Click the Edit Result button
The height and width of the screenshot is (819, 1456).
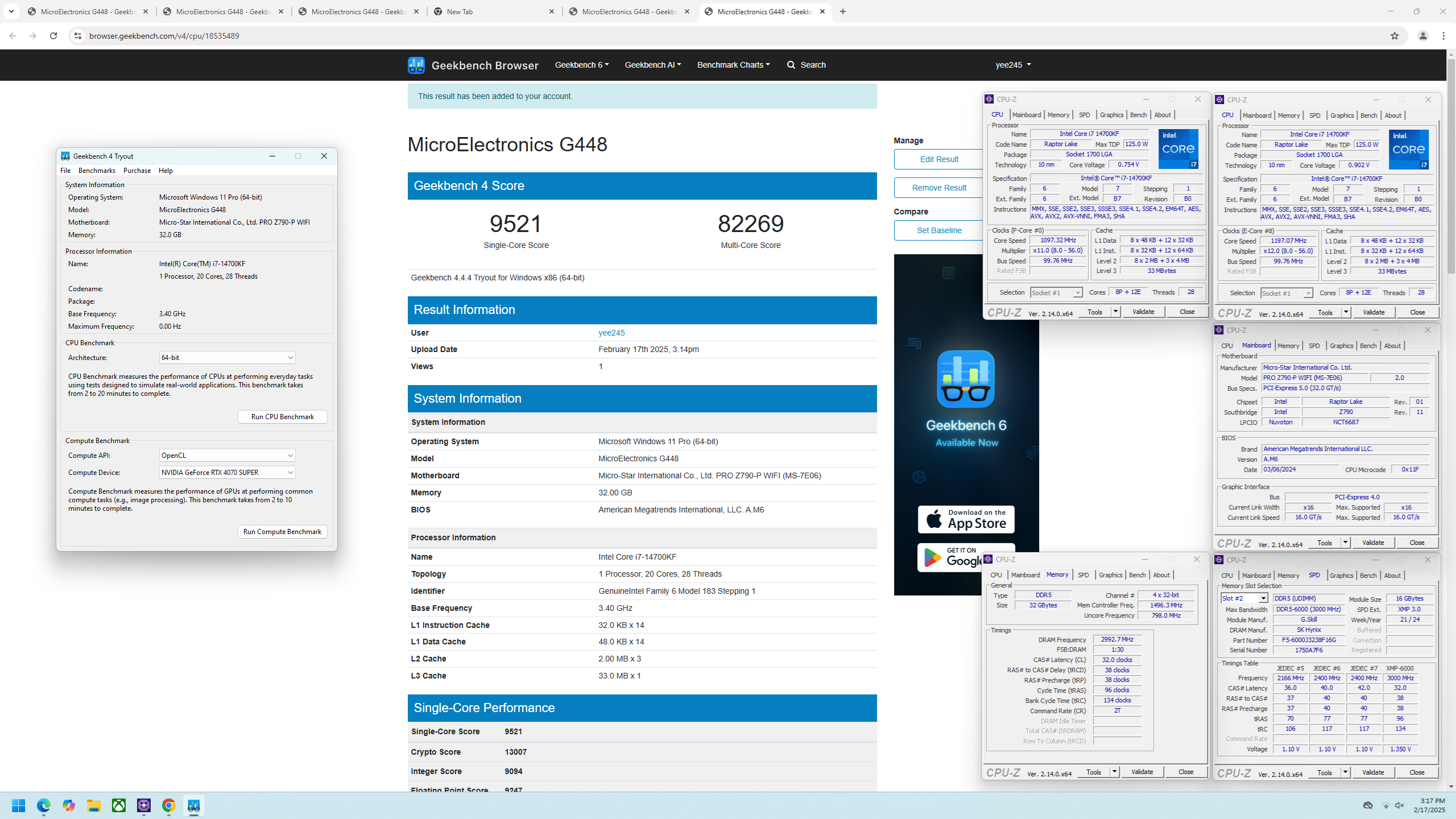coord(939,159)
